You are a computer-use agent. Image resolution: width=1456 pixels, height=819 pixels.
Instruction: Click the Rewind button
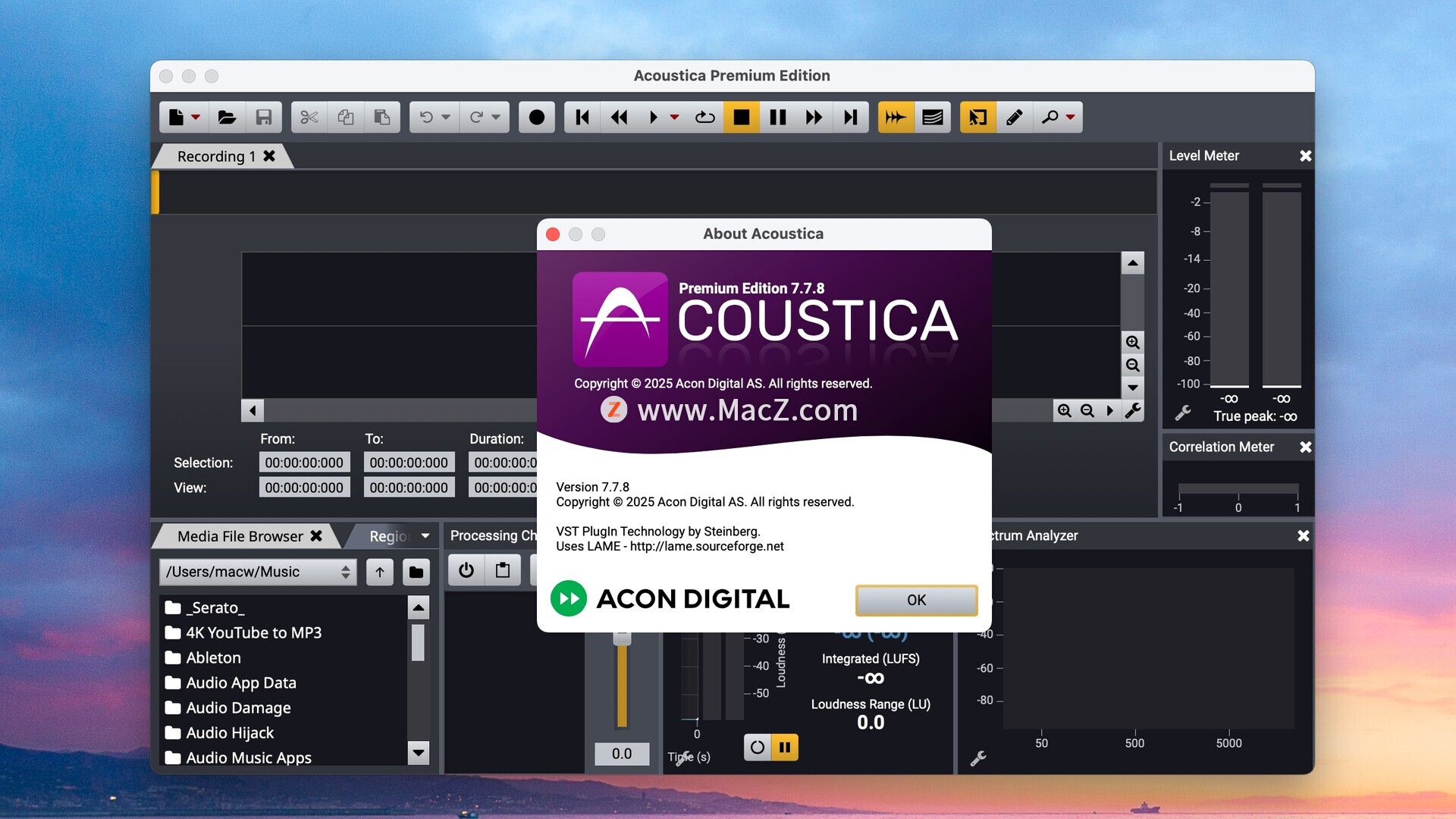tap(619, 117)
